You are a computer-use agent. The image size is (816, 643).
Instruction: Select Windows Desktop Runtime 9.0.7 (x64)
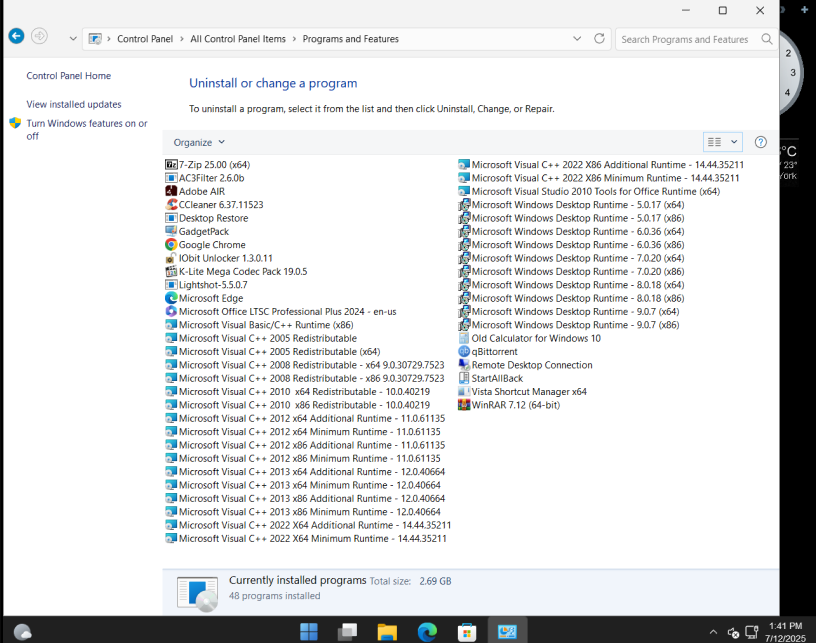pyautogui.click(x=569, y=312)
